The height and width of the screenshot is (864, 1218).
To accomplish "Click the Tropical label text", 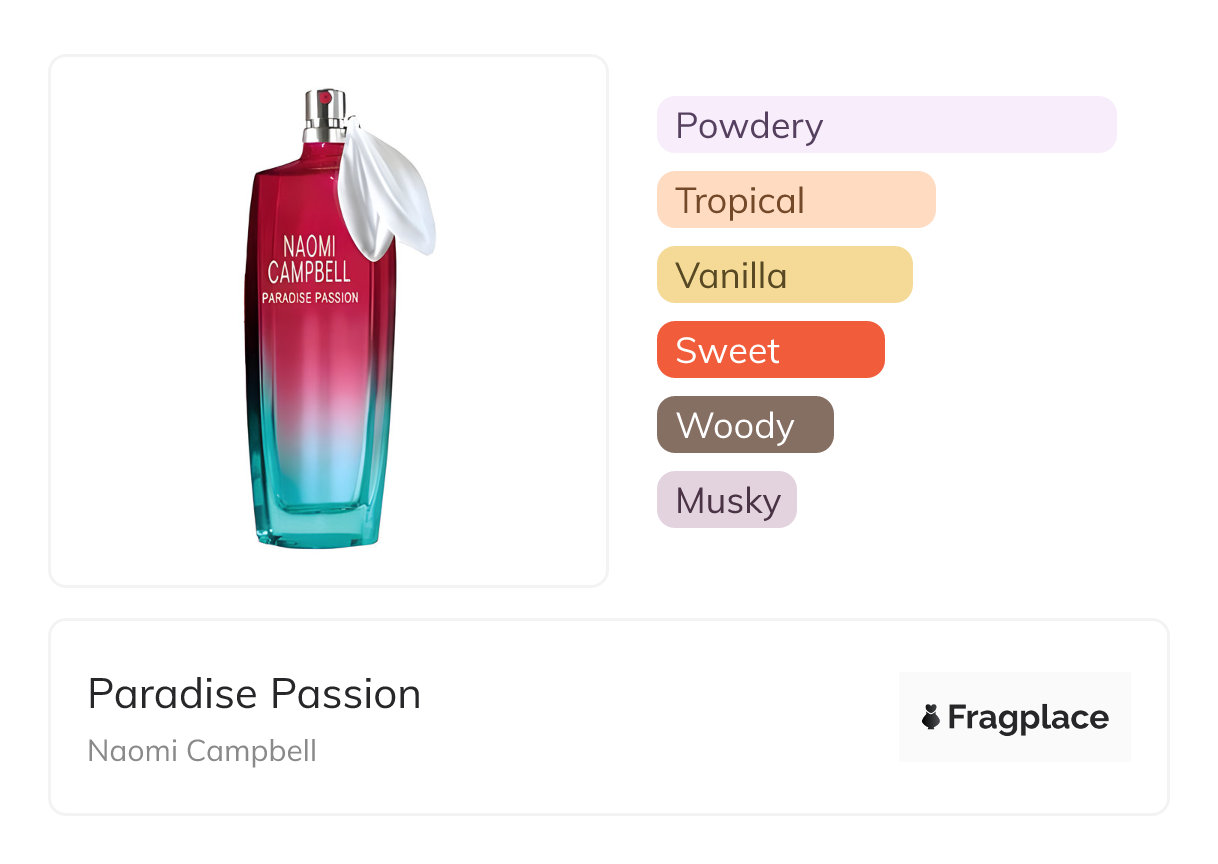I will pyautogui.click(x=740, y=200).
